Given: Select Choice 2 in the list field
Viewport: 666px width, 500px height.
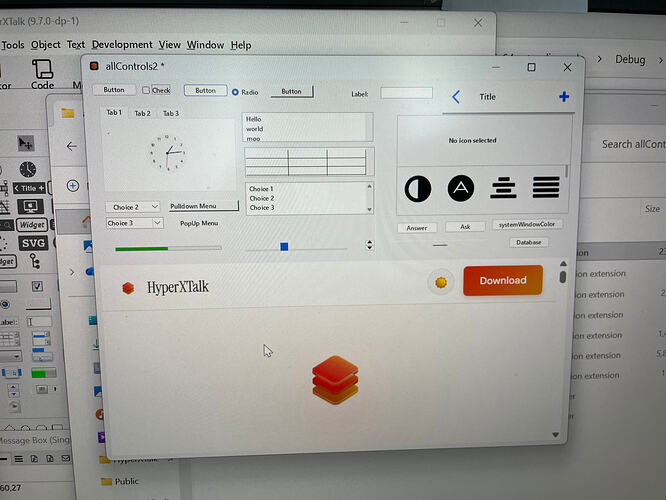Looking at the screenshot, I should [262, 198].
